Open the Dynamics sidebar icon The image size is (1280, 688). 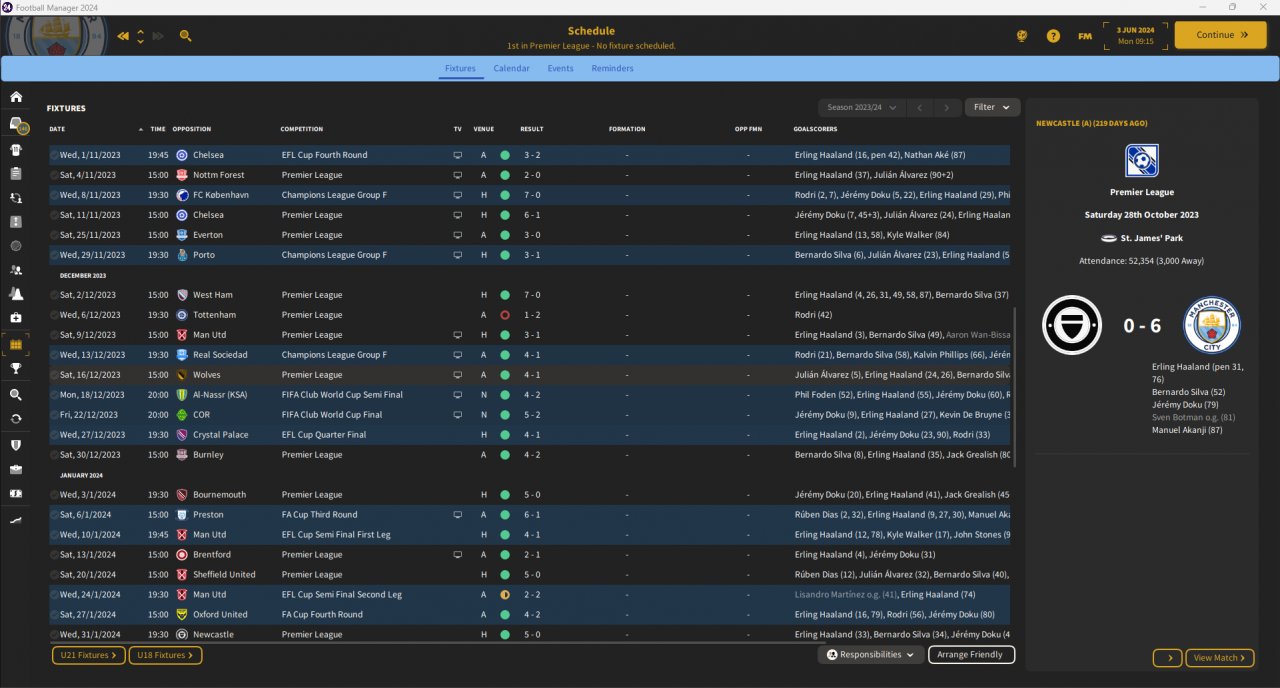pyautogui.click(x=16, y=198)
